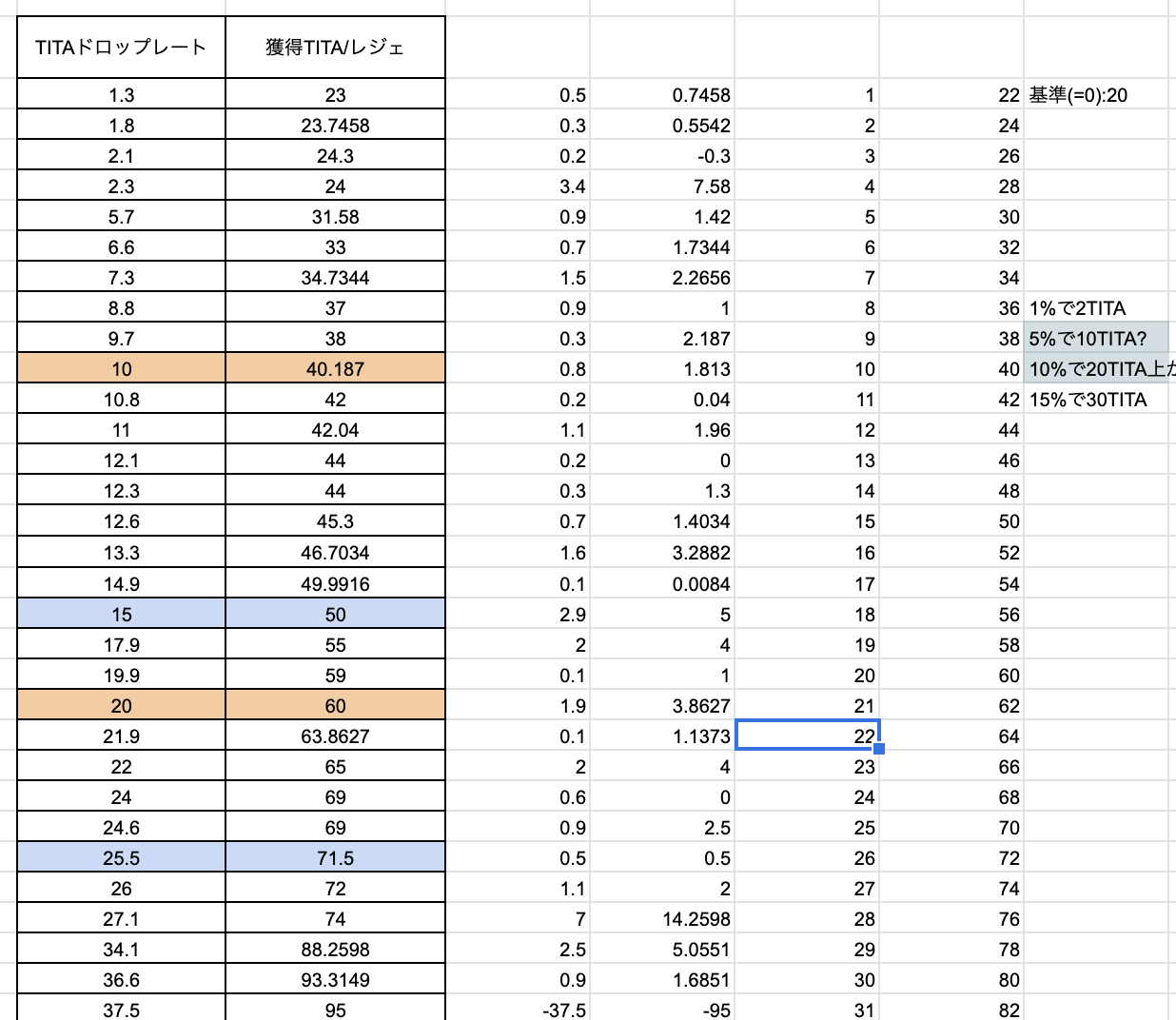Select the cell containing 46.7034
The height and width of the screenshot is (1020, 1176).
pos(336,552)
